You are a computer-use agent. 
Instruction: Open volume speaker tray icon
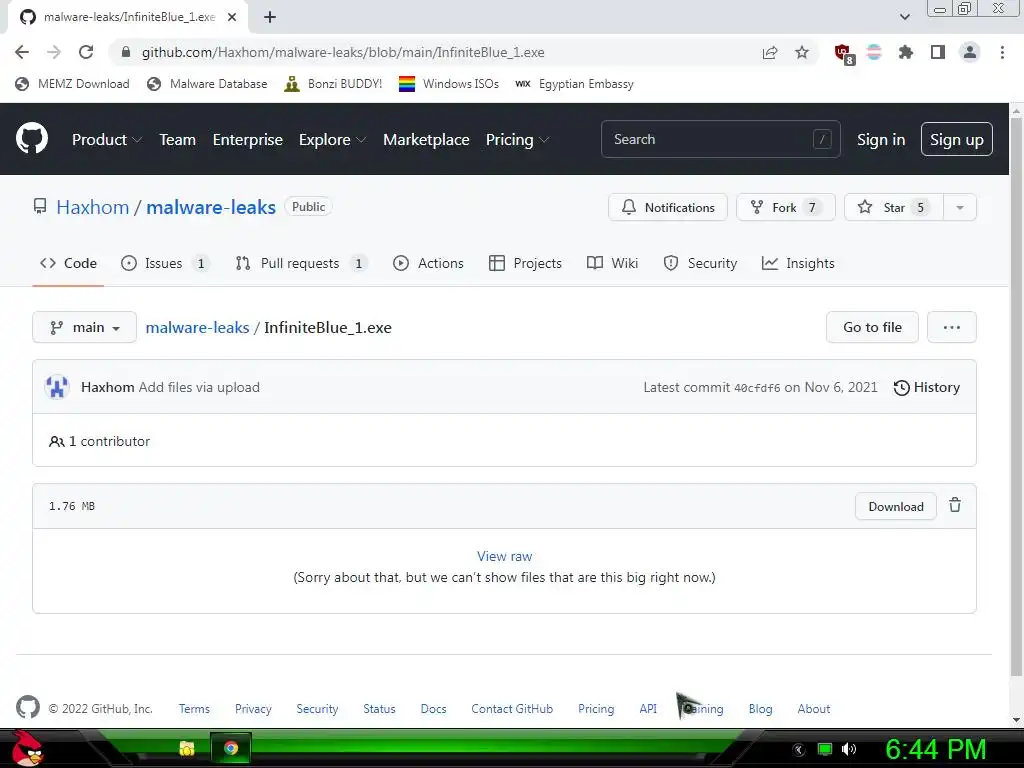[849, 749]
